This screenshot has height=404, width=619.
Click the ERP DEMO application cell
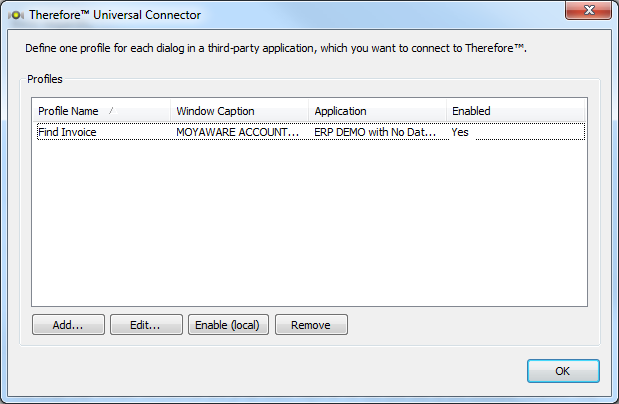[375, 132]
